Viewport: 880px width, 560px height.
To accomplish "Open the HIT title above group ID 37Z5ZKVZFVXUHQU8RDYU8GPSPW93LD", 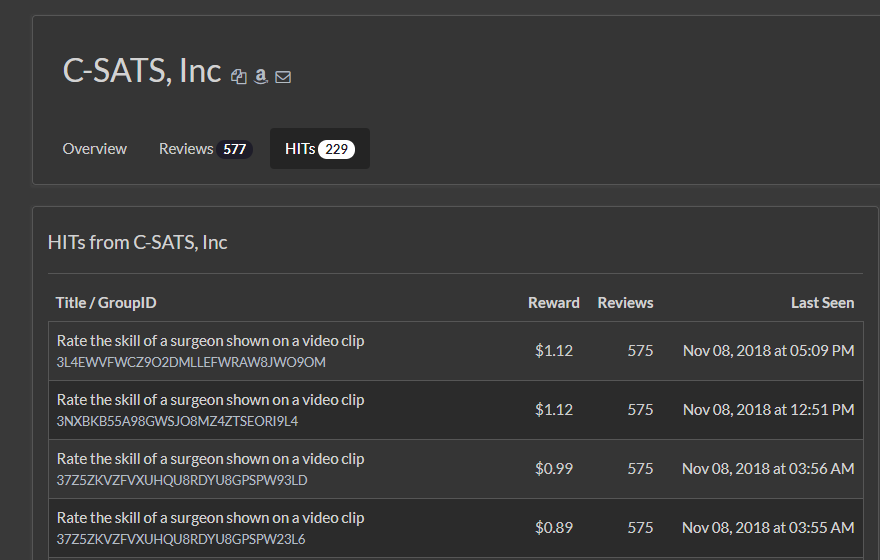I will point(210,459).
